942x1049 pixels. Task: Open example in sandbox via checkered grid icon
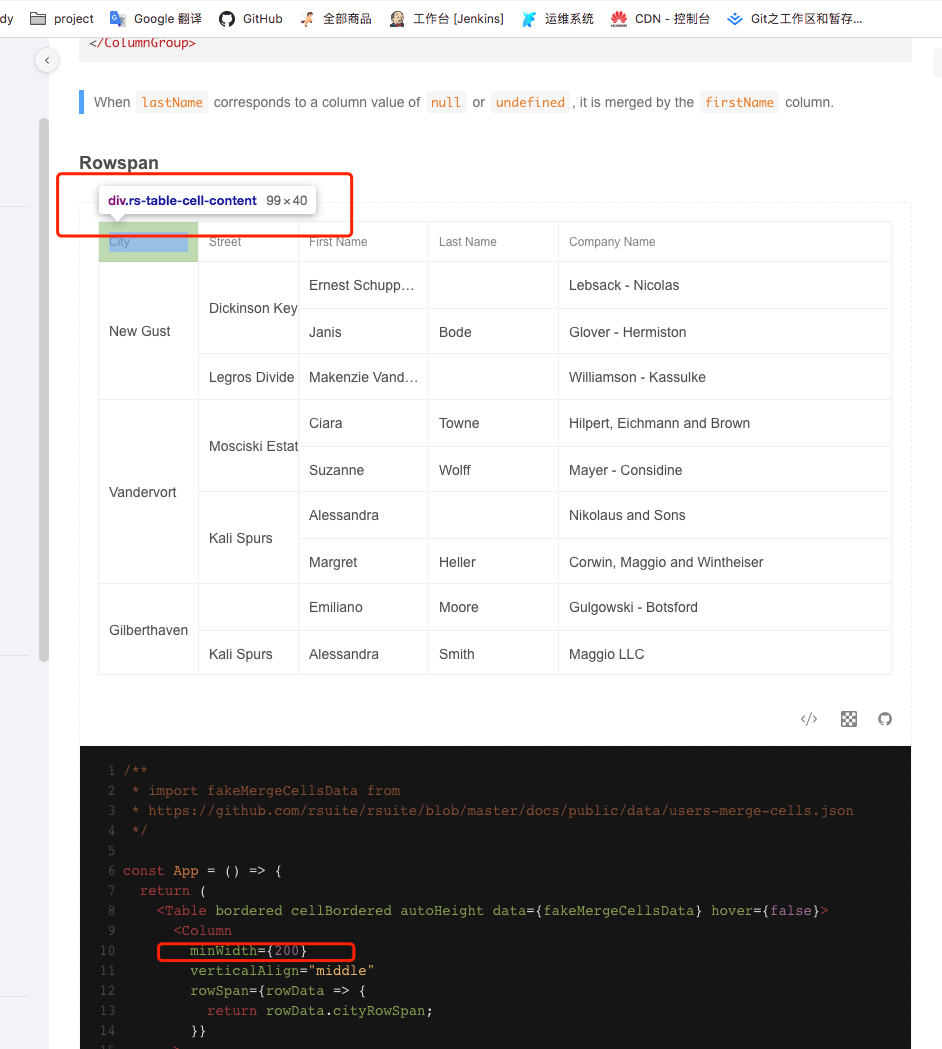pyautogui.click(x=848, y=719)
